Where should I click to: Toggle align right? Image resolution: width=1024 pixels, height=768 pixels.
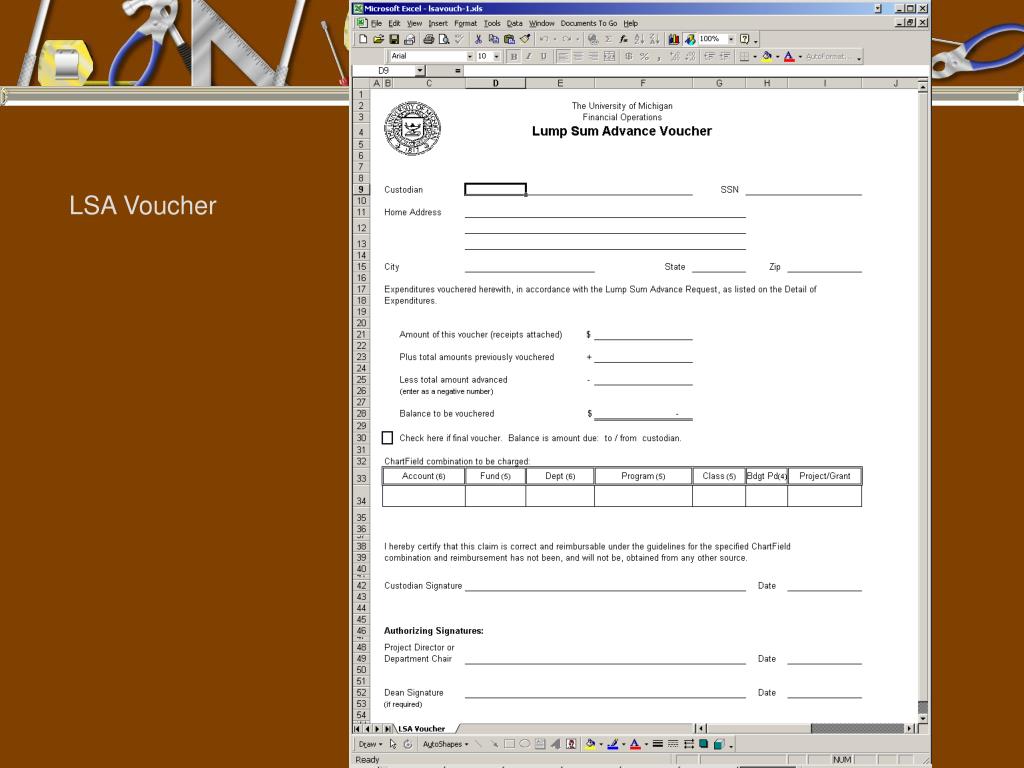pyautogui.click(x=594, y=57)
